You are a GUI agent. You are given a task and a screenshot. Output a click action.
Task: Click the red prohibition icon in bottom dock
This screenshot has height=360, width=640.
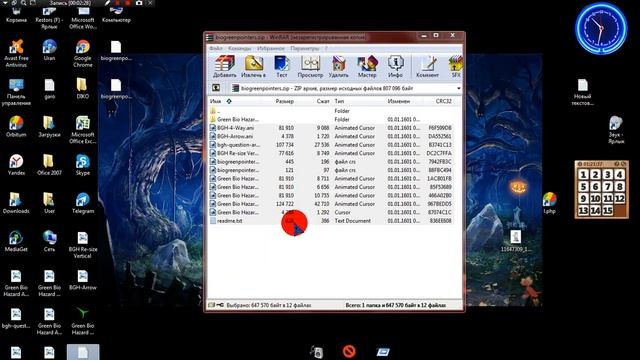(349, 351)
